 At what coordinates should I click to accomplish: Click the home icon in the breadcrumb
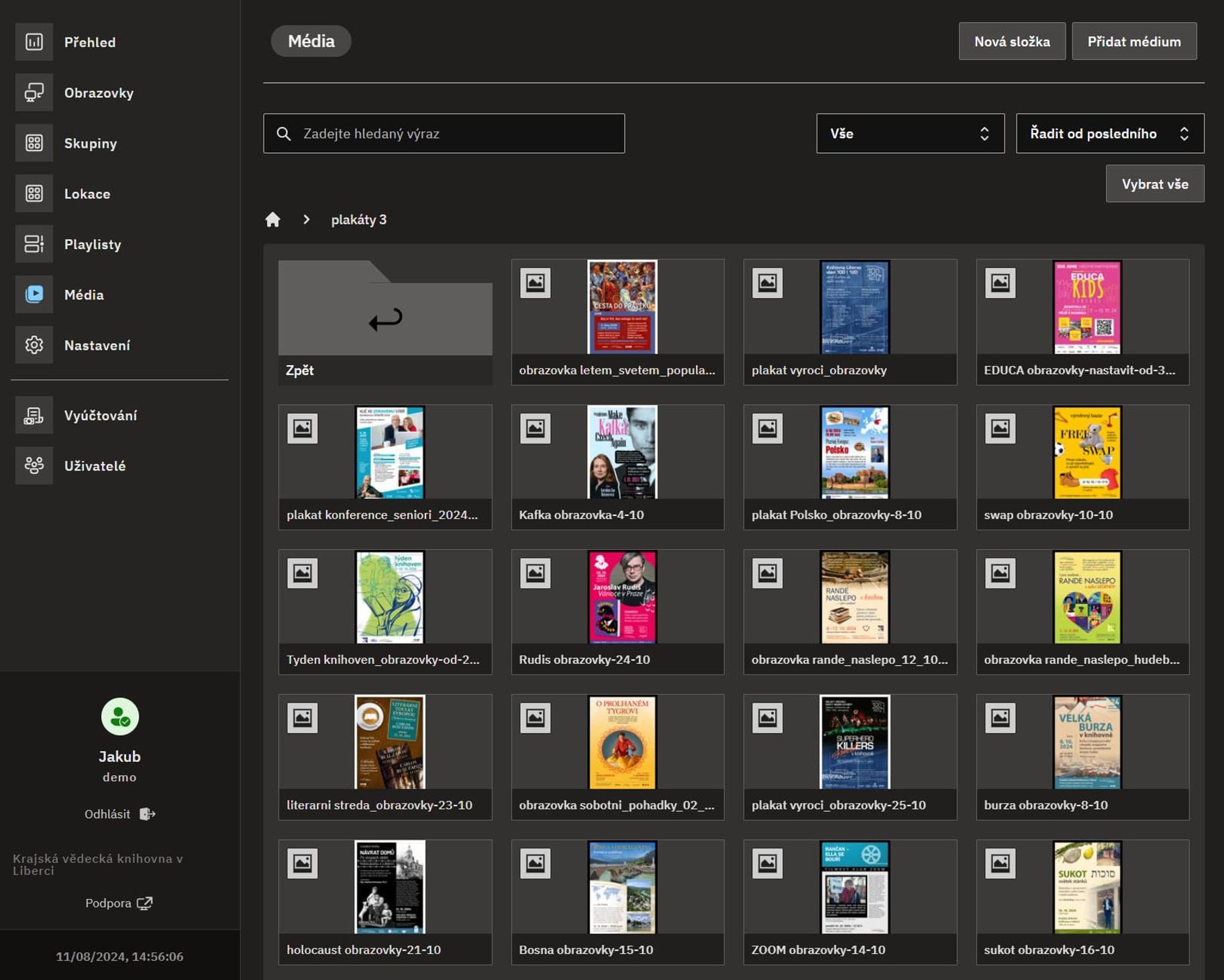(x=272, y=219)
